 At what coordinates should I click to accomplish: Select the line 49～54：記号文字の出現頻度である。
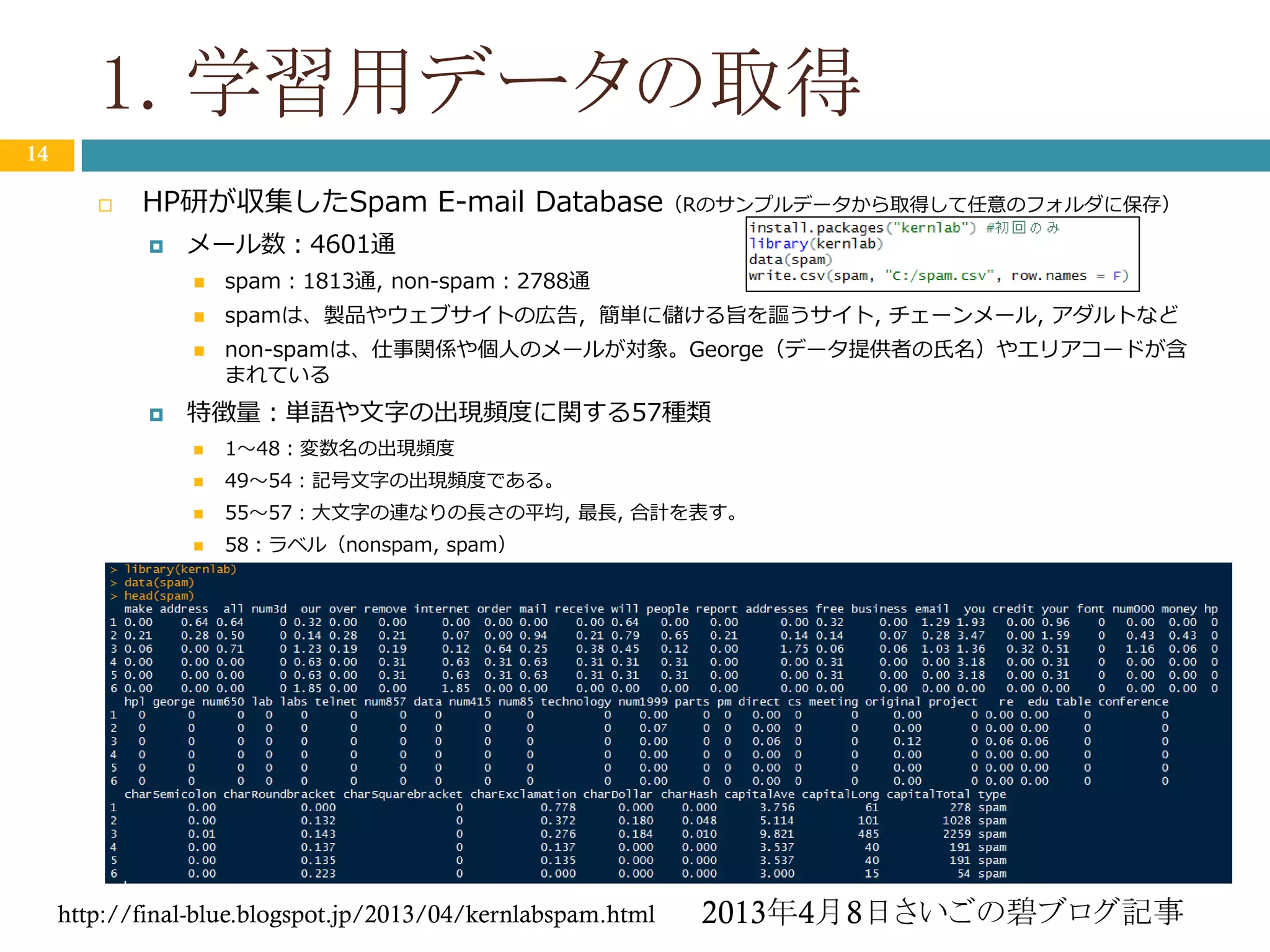click(391, 480)
